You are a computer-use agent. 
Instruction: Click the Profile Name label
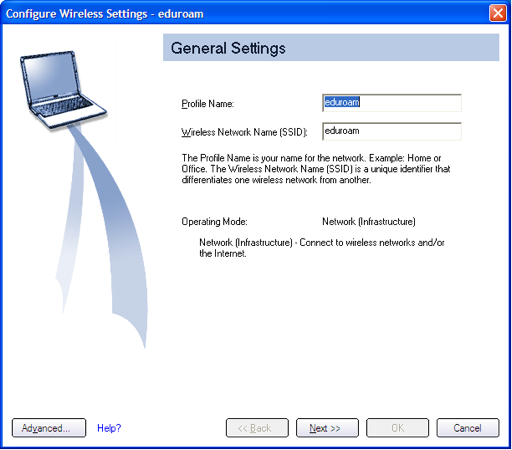[208, 104]
